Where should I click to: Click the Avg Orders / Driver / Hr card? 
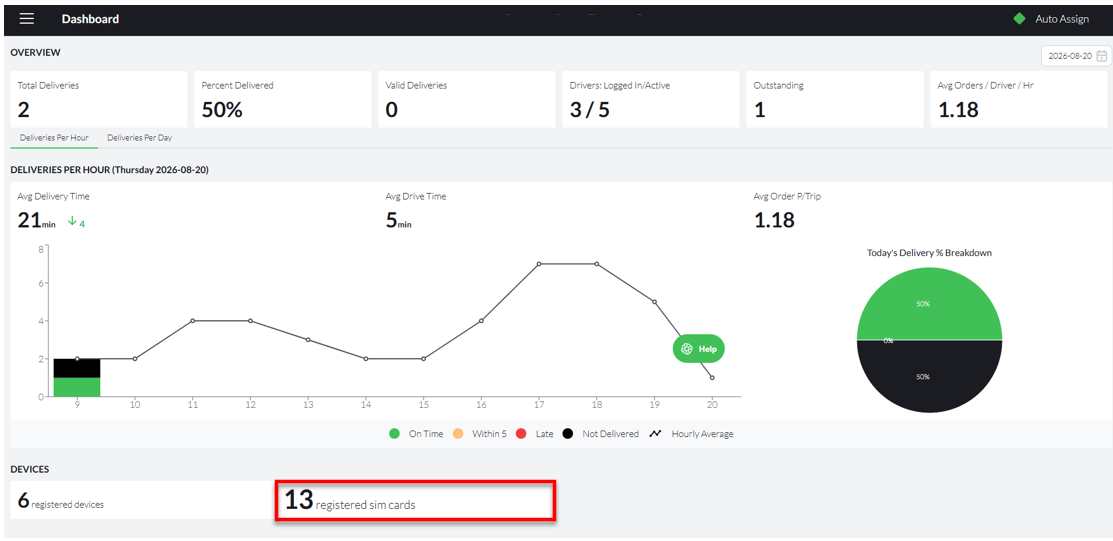pyautogui.click(x=1019, y=99)
